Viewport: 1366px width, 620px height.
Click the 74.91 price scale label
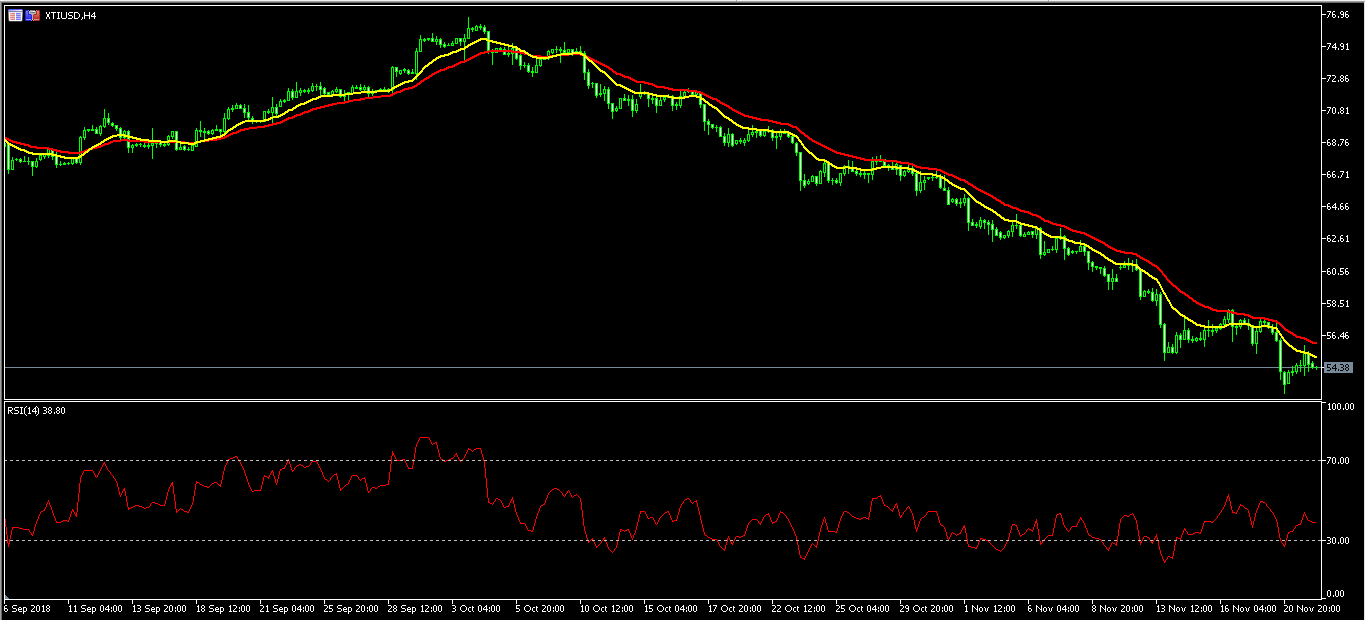[1337, 47]
